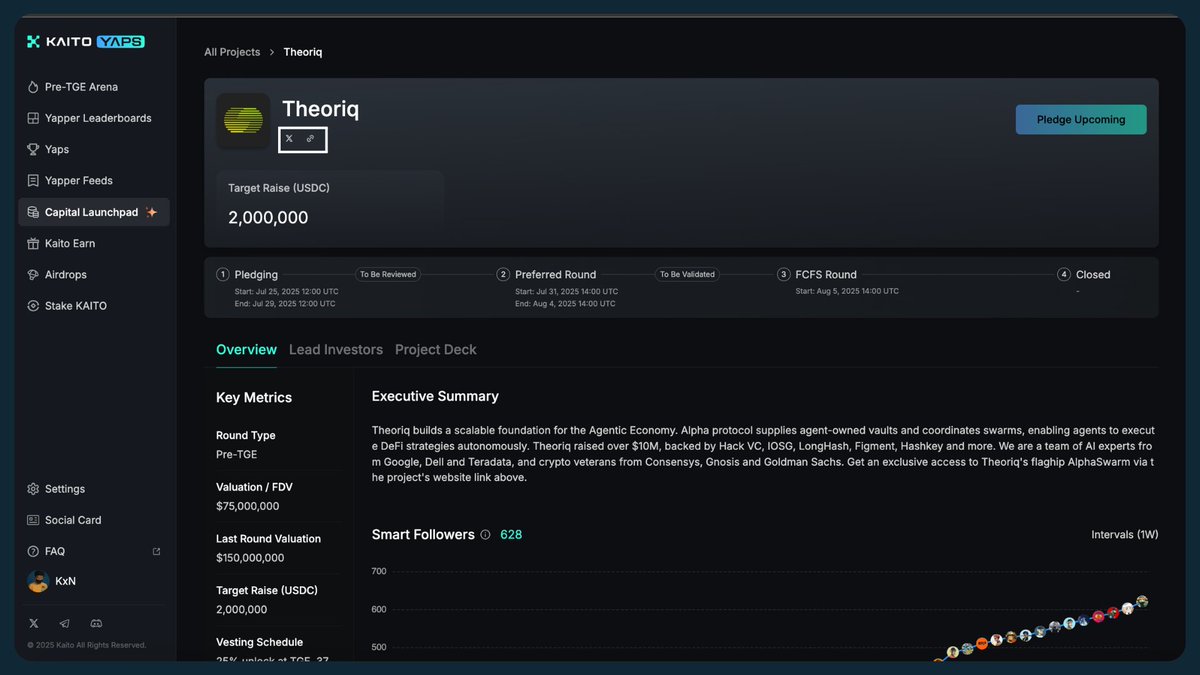Open Kaito Telegram icon in sidebar footer

click(x=64, y=623)
